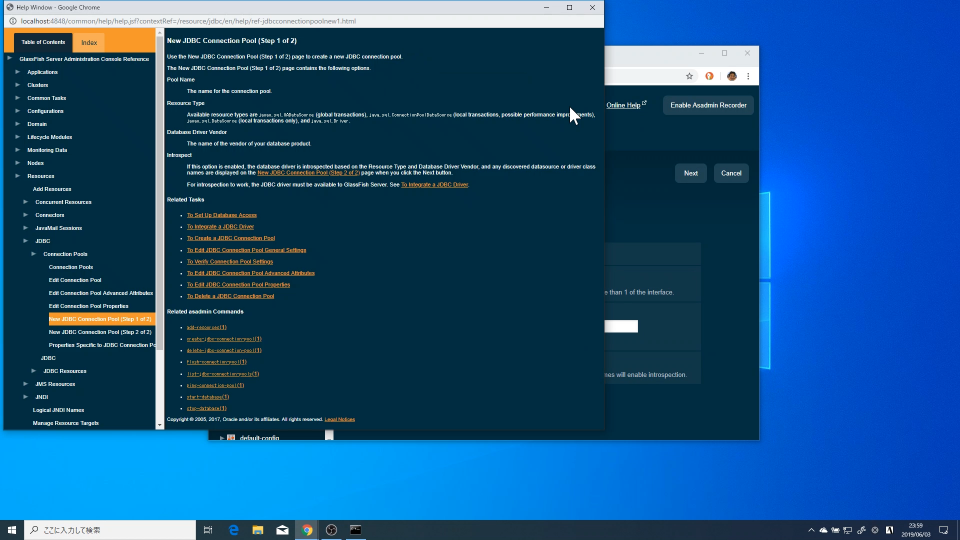Viewport: 960px width, 540px height.
Task: Open Chrome's three-dot menu
Action: [x=747, y=76]
